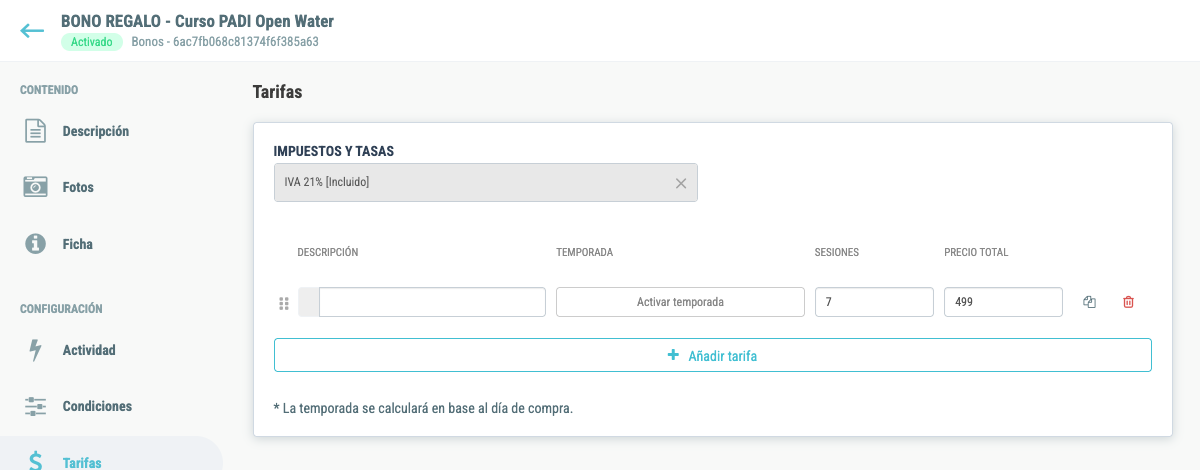The image size is (1200, 470).
Task: Open the Descripción section
Action: (96, 131)
